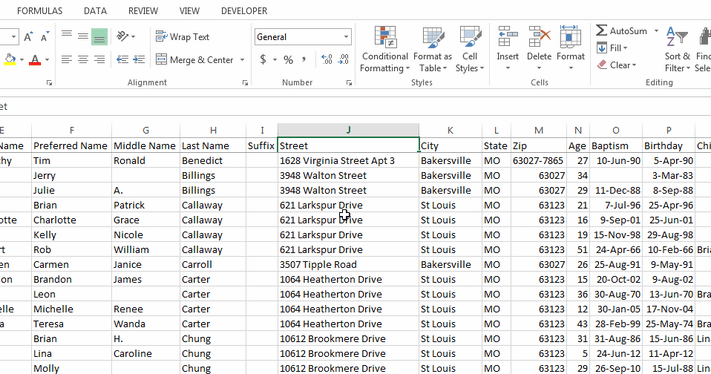Align text right horizontally
711x374 pixels.
click(x=99, y=60)
